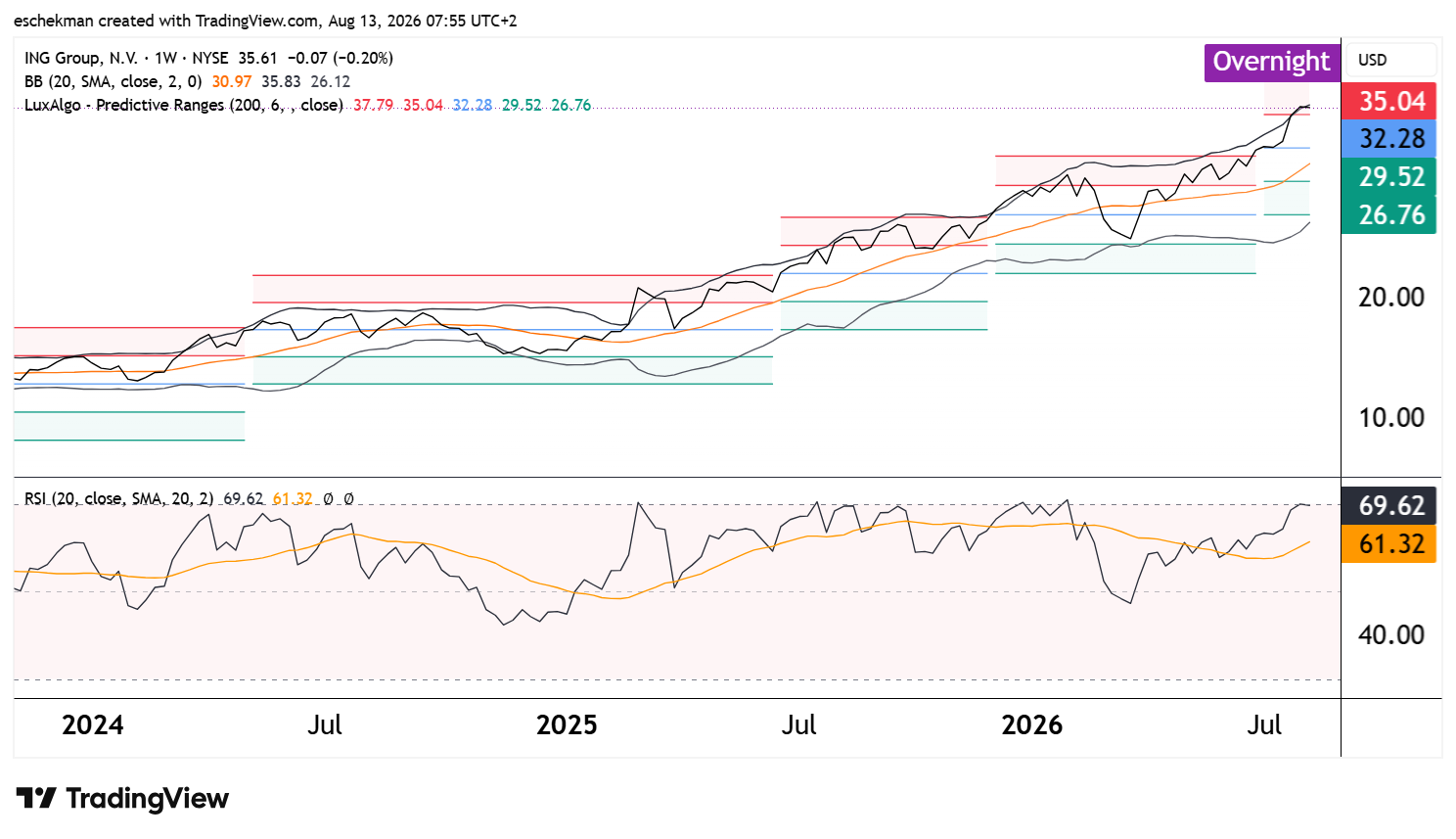Click the 29.52 value in LuxAlgo legend
This screenshot has width=1456, height=839.
[522, 106]
